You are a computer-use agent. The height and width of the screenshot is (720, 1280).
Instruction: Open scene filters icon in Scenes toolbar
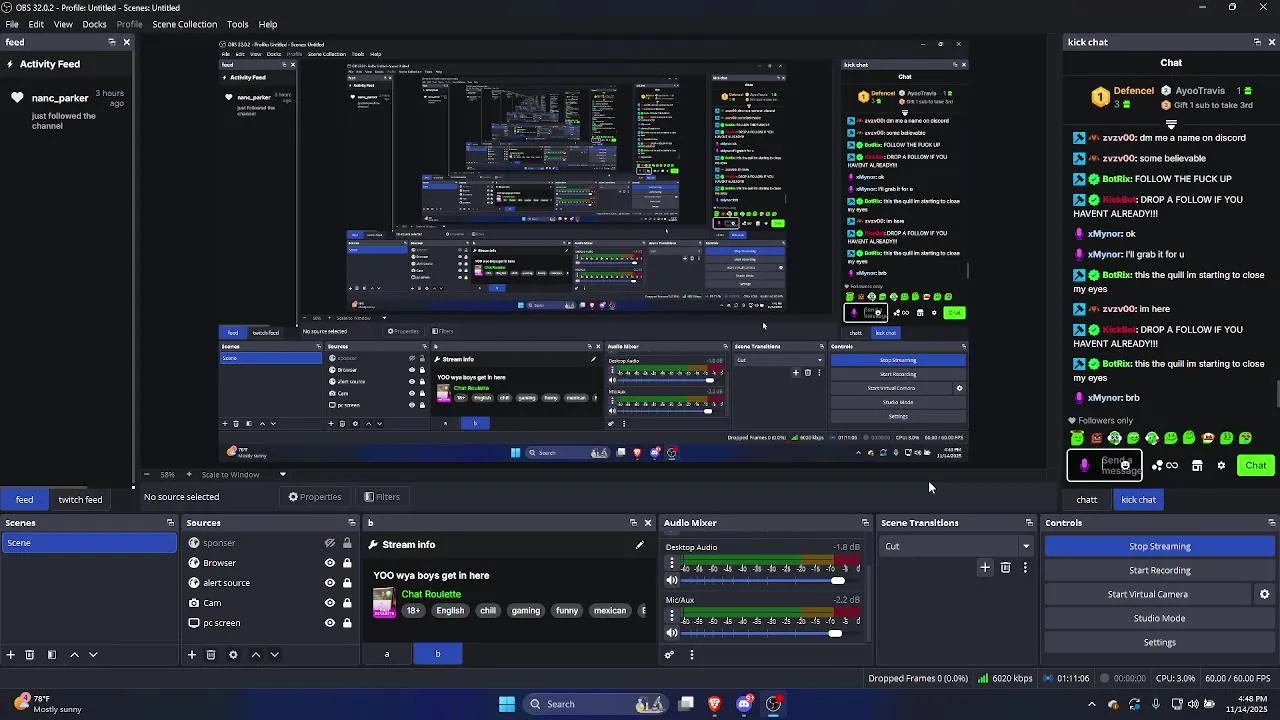[x=52, y=655]
